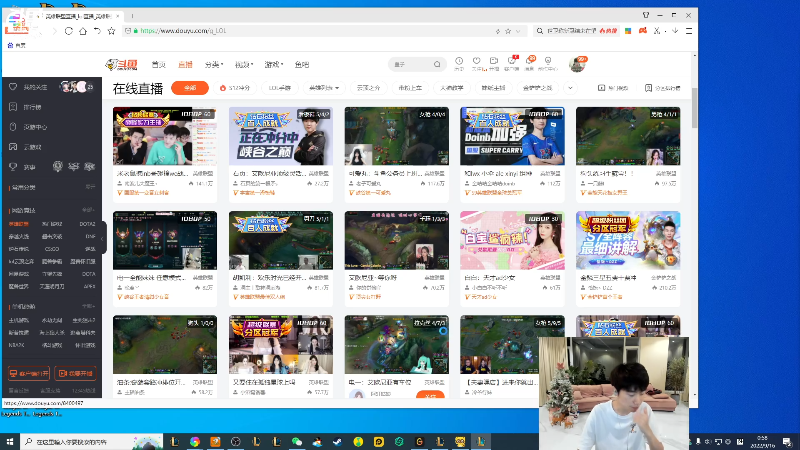Screen dimensions: 800x450
Task: Click the site search magnifier in Douyu header
Action: point(437,64)
